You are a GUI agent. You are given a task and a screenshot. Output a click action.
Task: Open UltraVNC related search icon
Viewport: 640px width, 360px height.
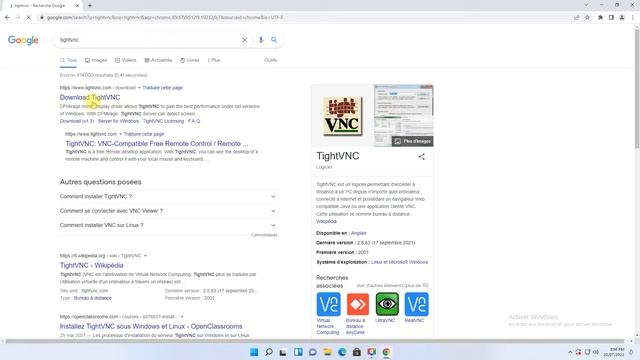(x=387, y=304)
